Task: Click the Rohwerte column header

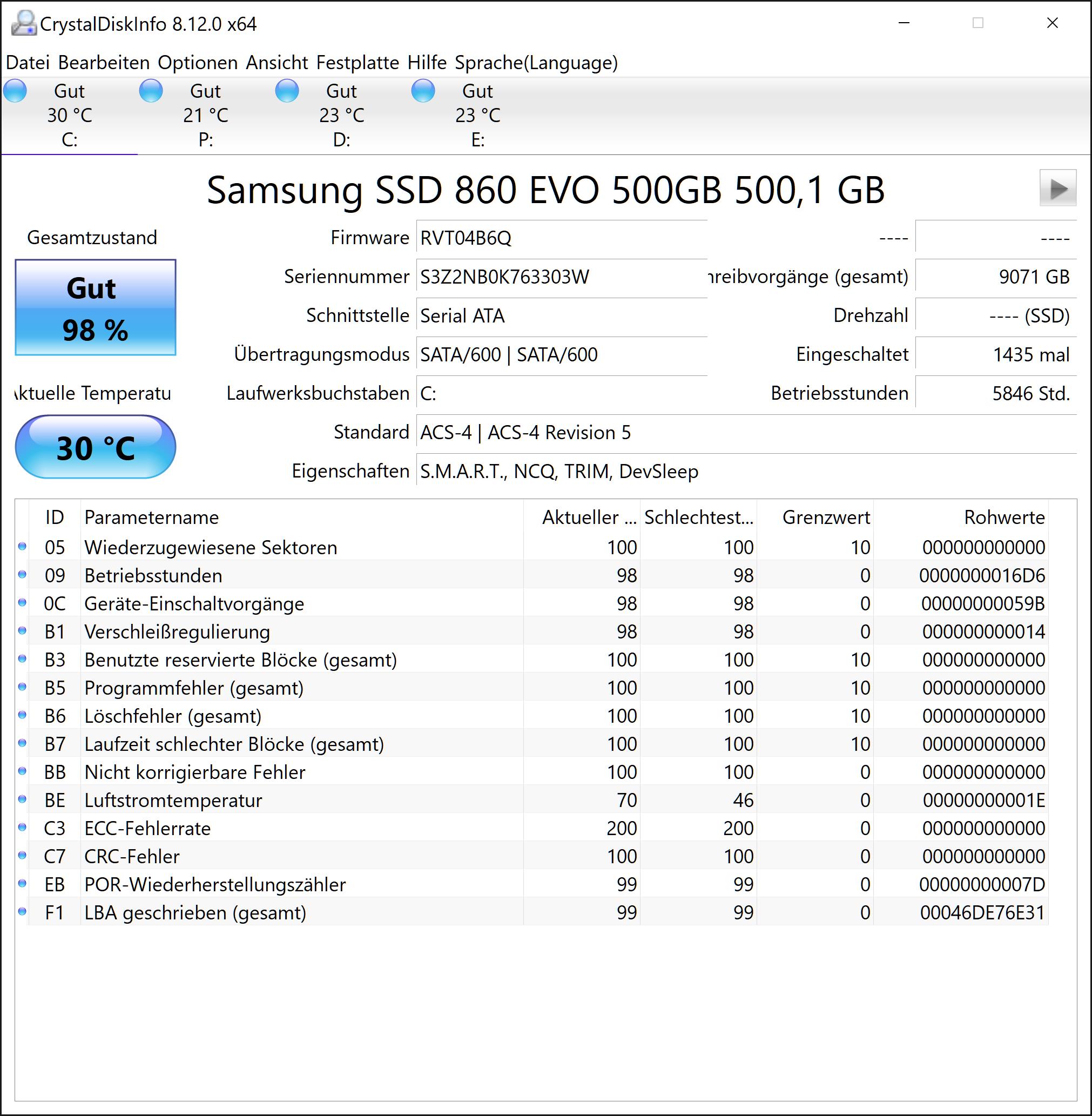Action: 1003,517
